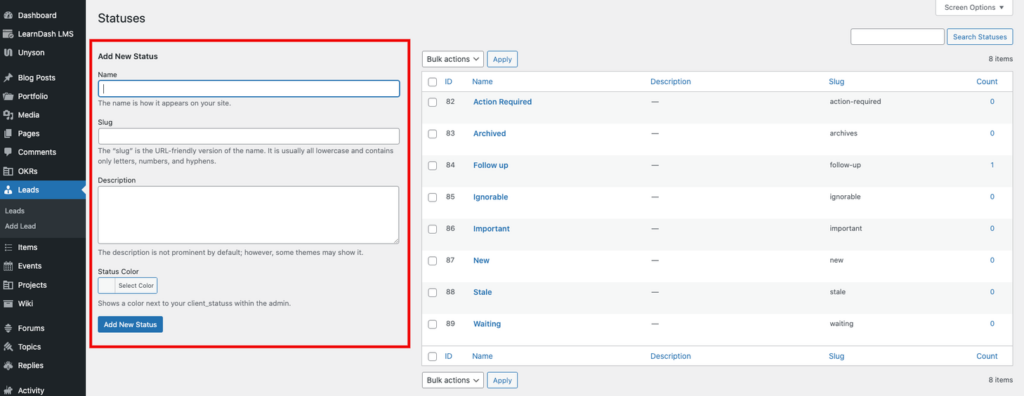Tick the Important row checkbox
The height and width of the screenshot is (396, 1024).
click(432, 229)
